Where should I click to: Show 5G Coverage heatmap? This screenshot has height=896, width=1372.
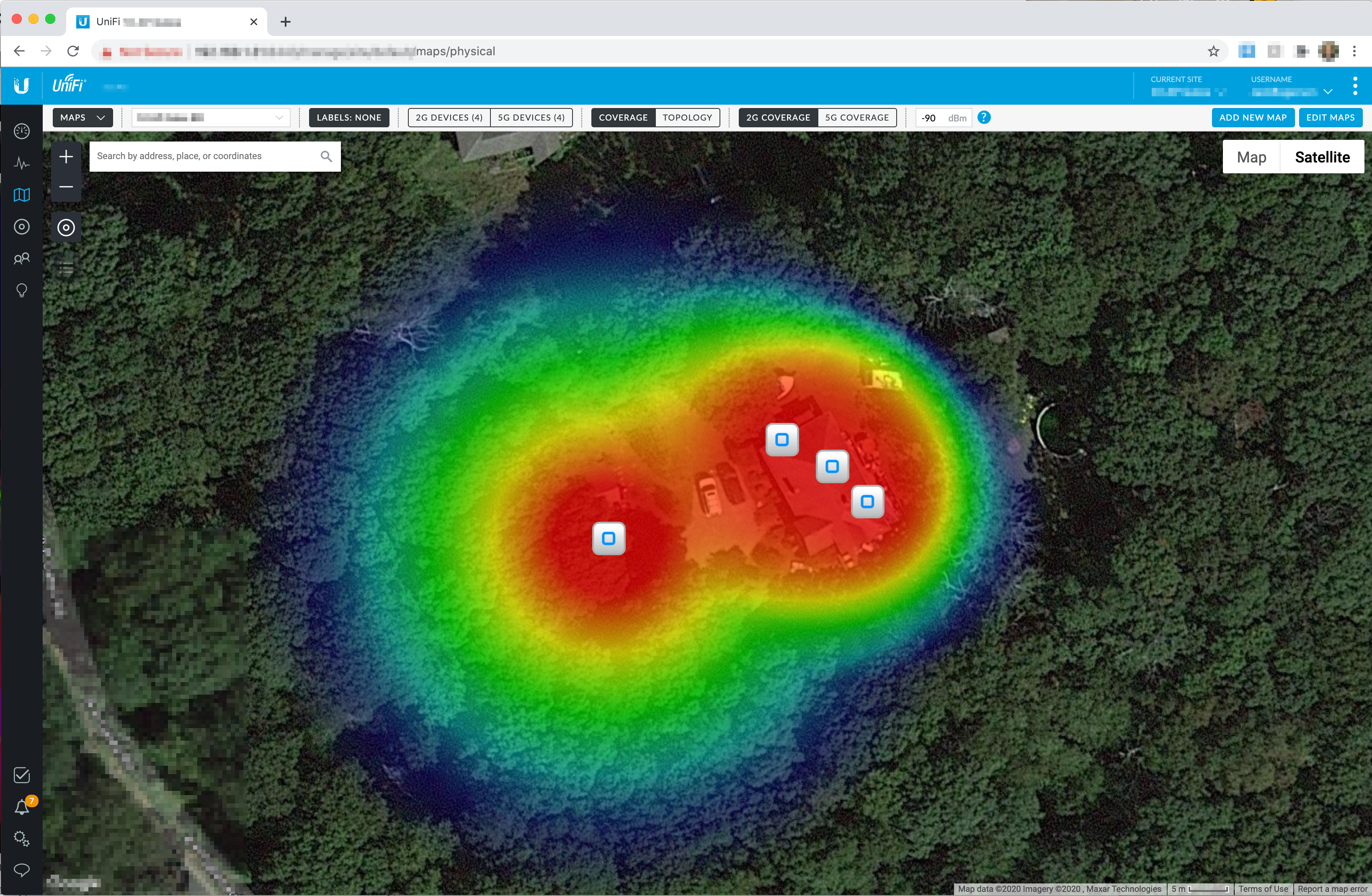[857, 118]
